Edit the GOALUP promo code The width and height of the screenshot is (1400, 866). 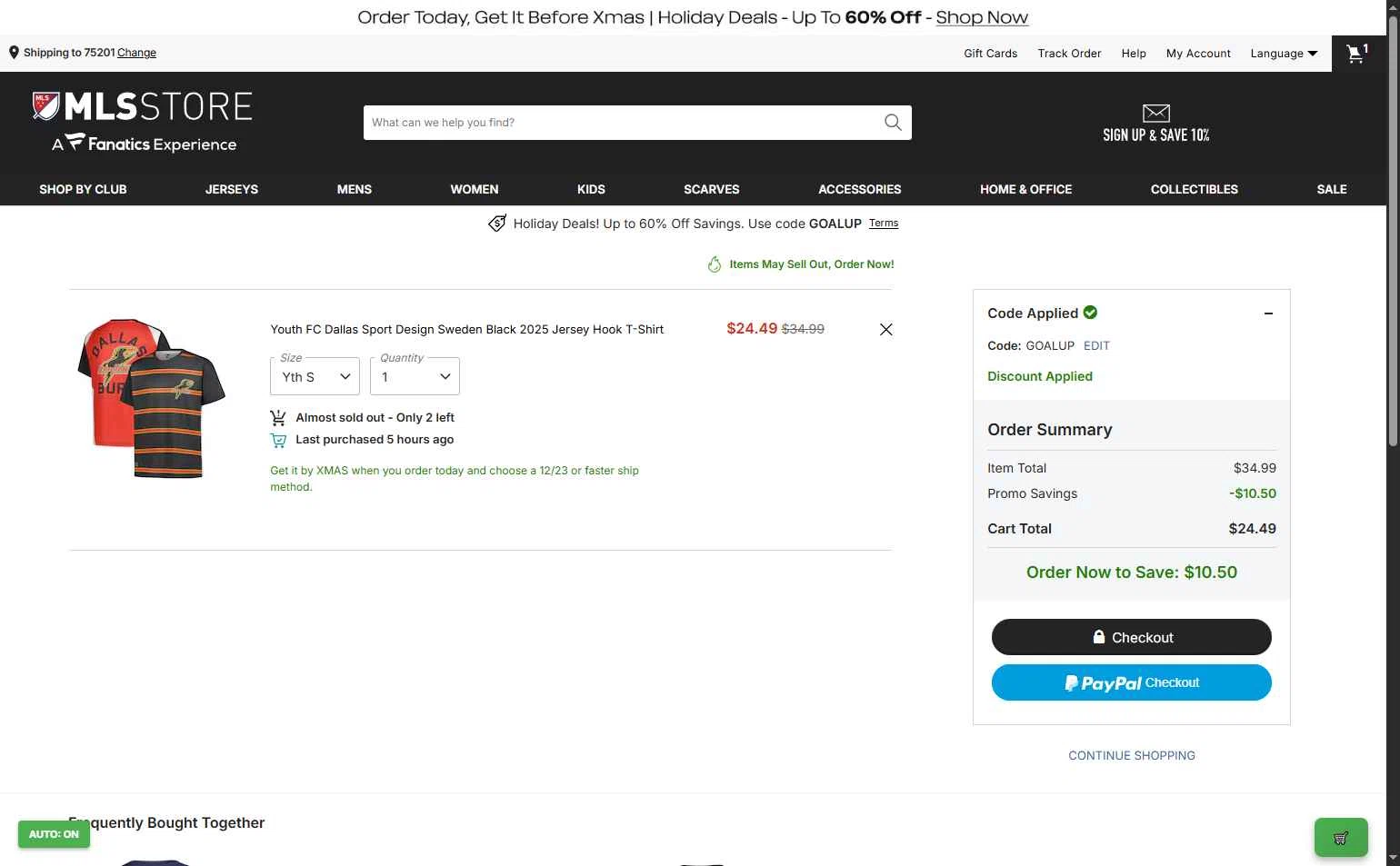pyautogui.click(x=1096, y=345)
